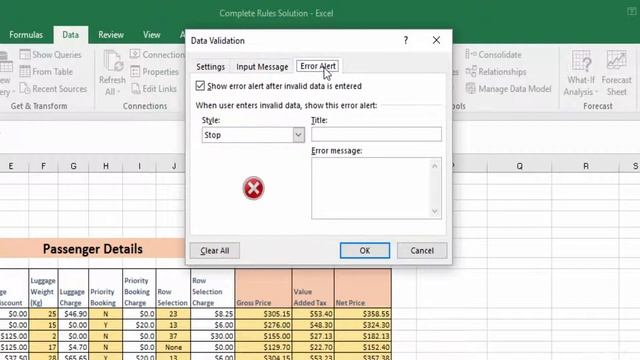Switch to Input Message tab
The image size is (640, 360).
(262, 67)
